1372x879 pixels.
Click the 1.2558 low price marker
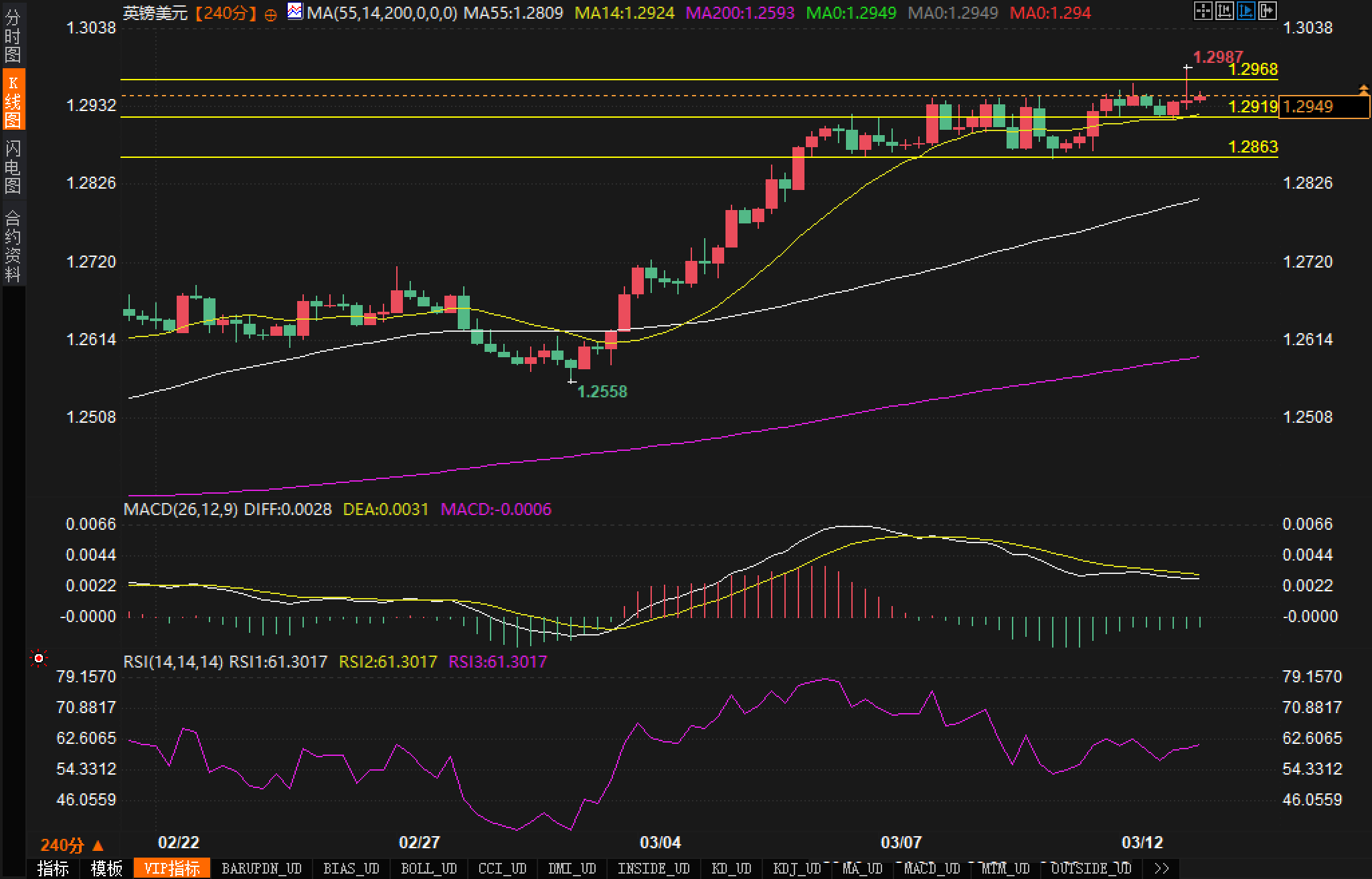click(x=602, y=392)
